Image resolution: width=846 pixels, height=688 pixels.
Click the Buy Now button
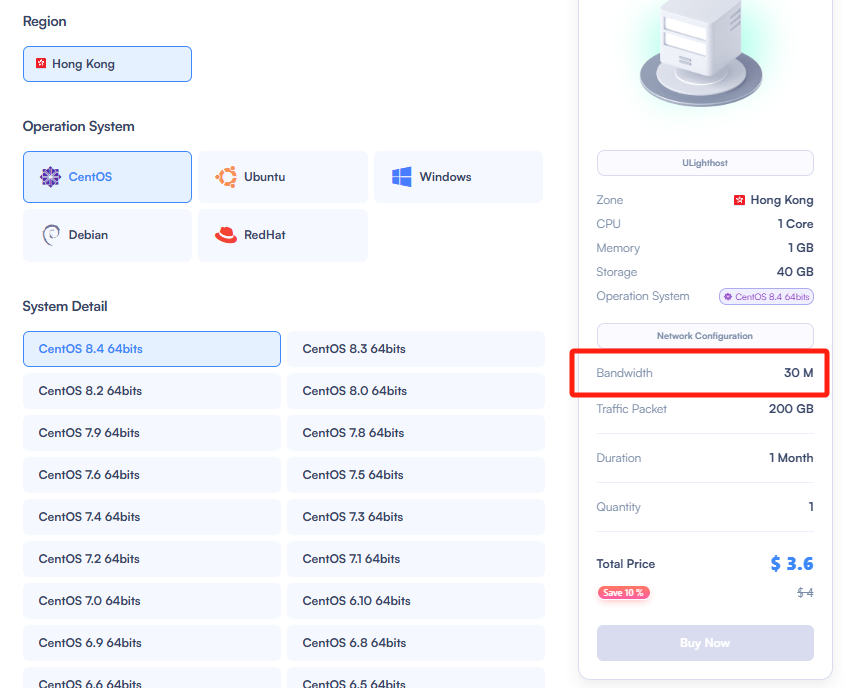pyautogui.click(x=705, y=643)
